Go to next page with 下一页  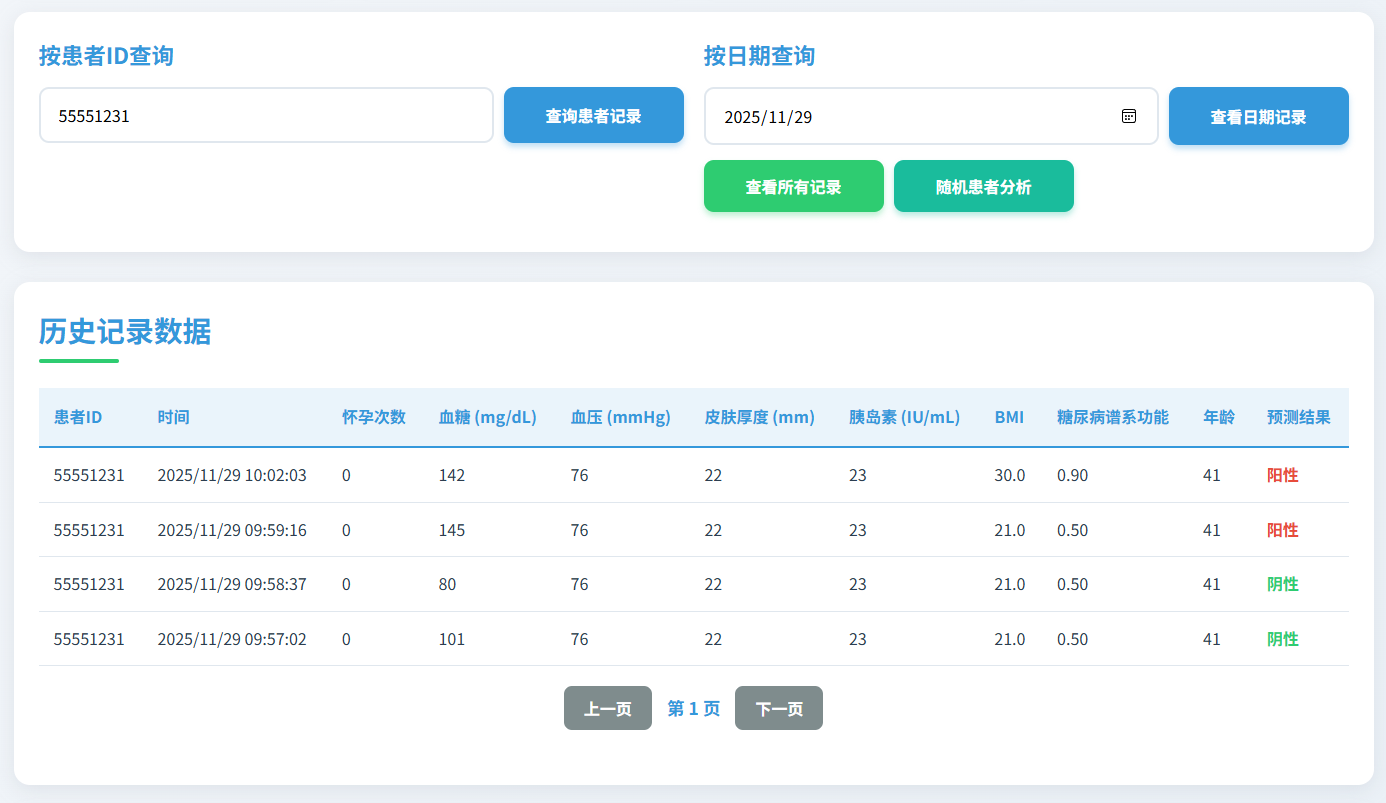(779, 708)
